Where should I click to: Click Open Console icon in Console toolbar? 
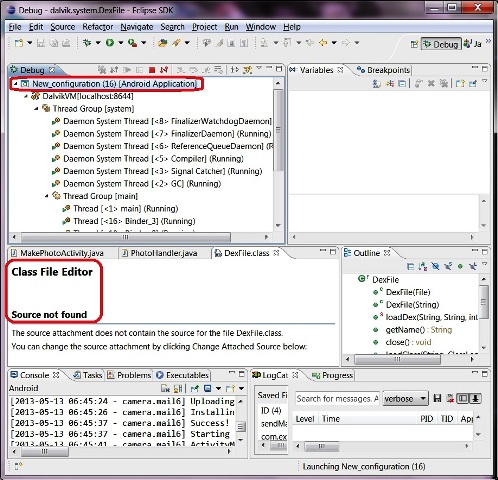pyautogui.click(x=230, y=388)
